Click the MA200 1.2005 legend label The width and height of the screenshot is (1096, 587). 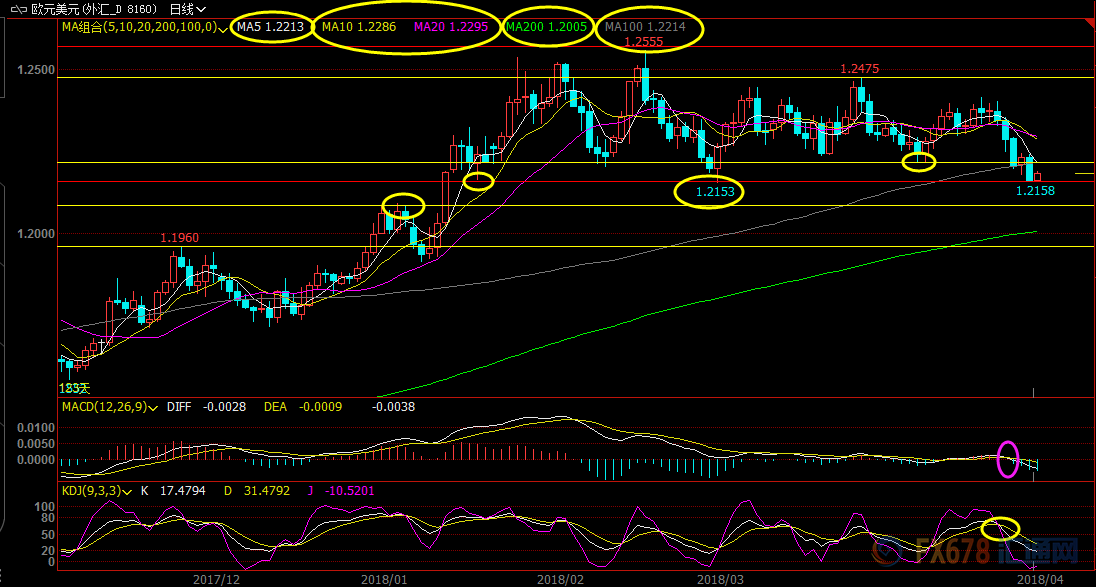click(x=547, y=27)
